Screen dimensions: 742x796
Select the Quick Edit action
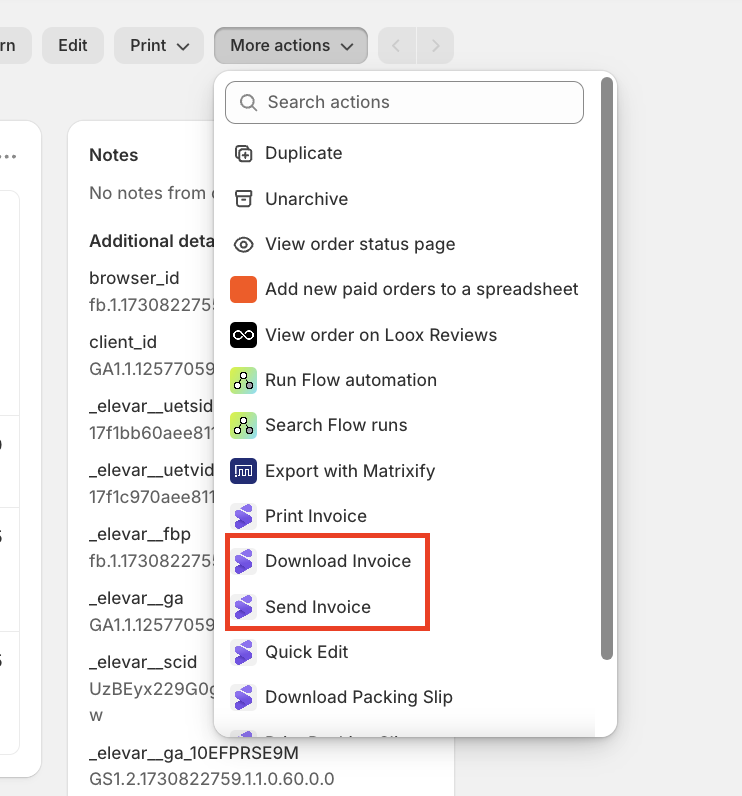click(x=306, y=652)
